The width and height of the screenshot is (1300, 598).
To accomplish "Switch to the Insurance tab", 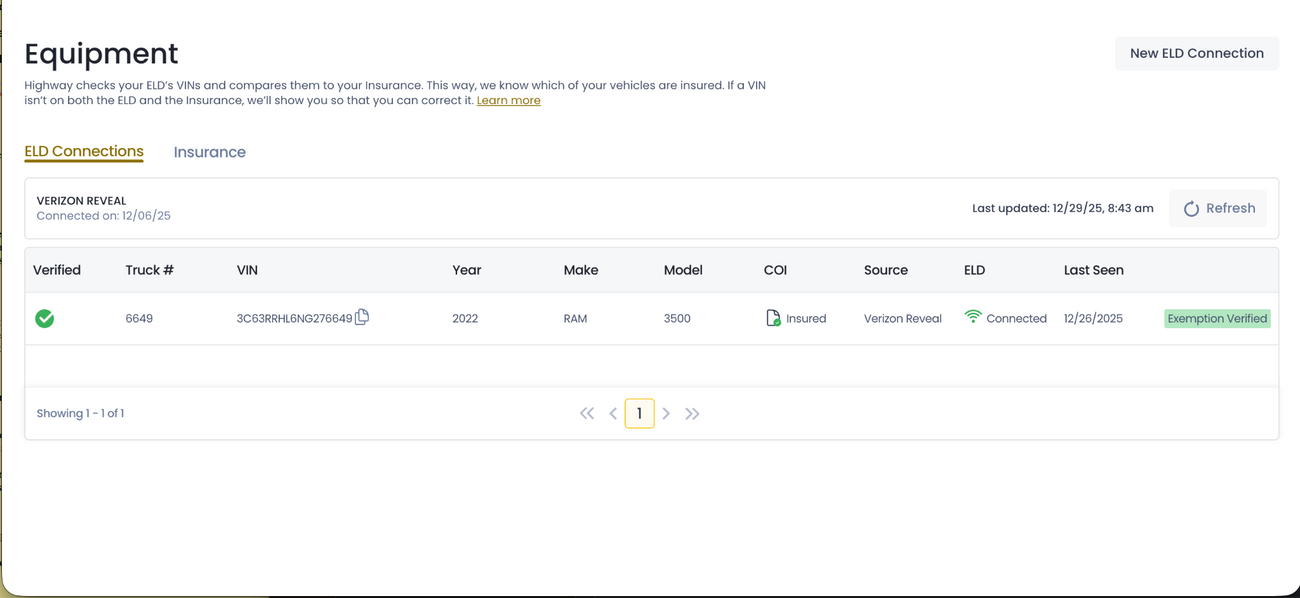I will click(209, 152).
